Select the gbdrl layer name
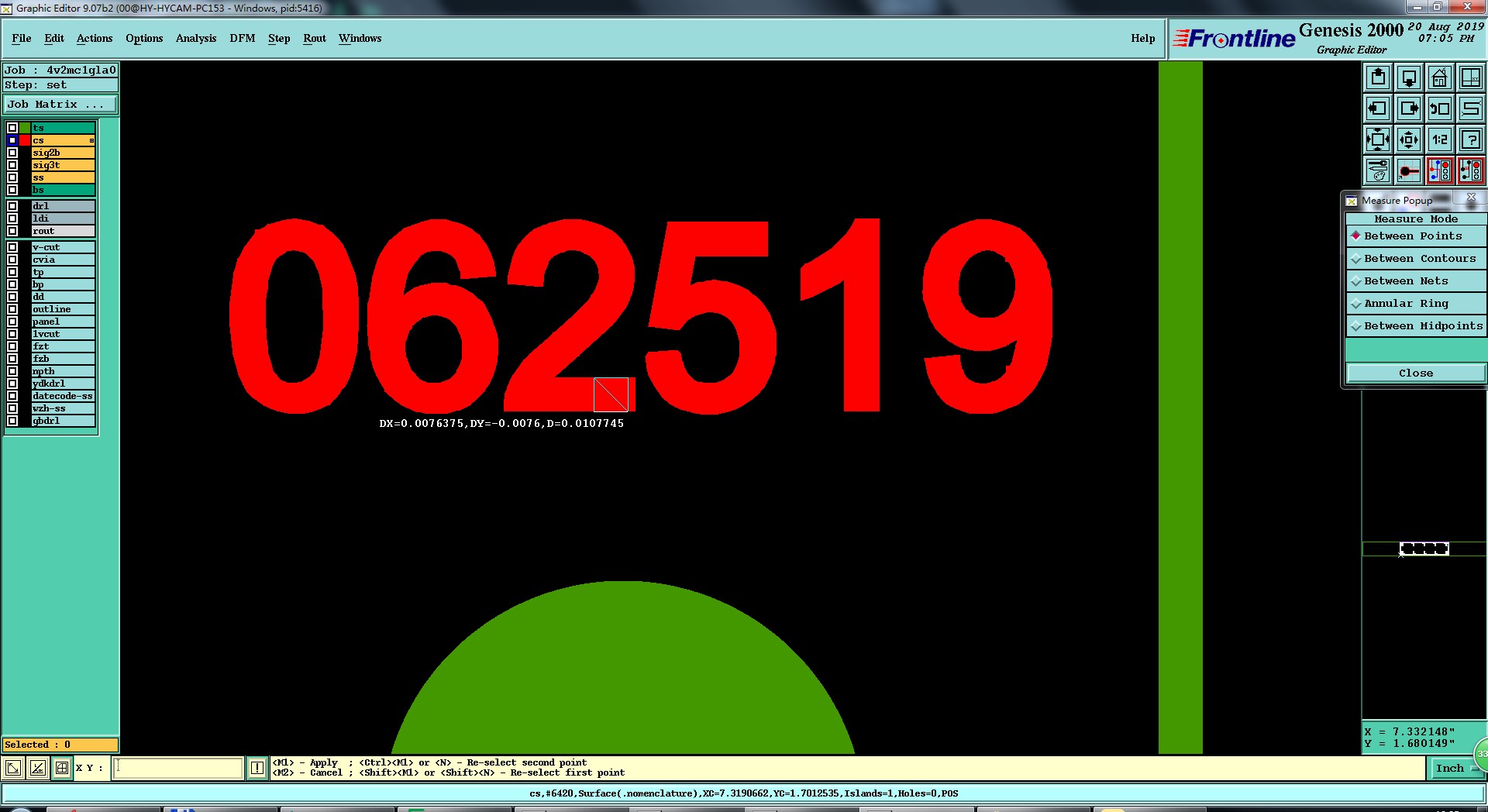Image resolution: width=1488 pixels, height=812 pixels. (x=64, y=421)
